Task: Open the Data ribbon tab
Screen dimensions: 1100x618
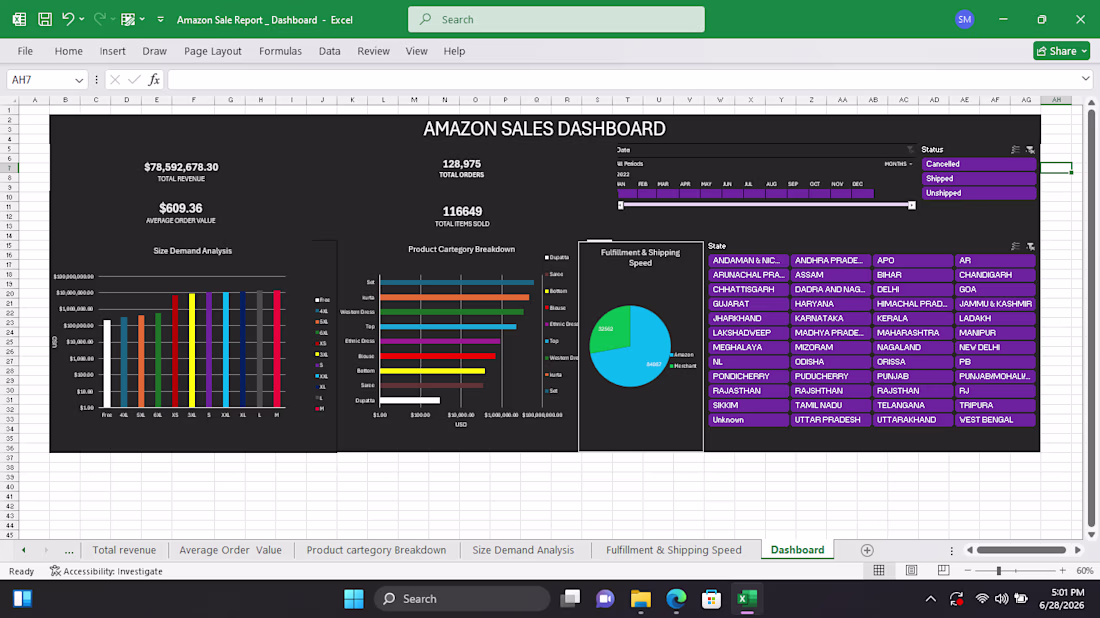Action: pos(329,51)
